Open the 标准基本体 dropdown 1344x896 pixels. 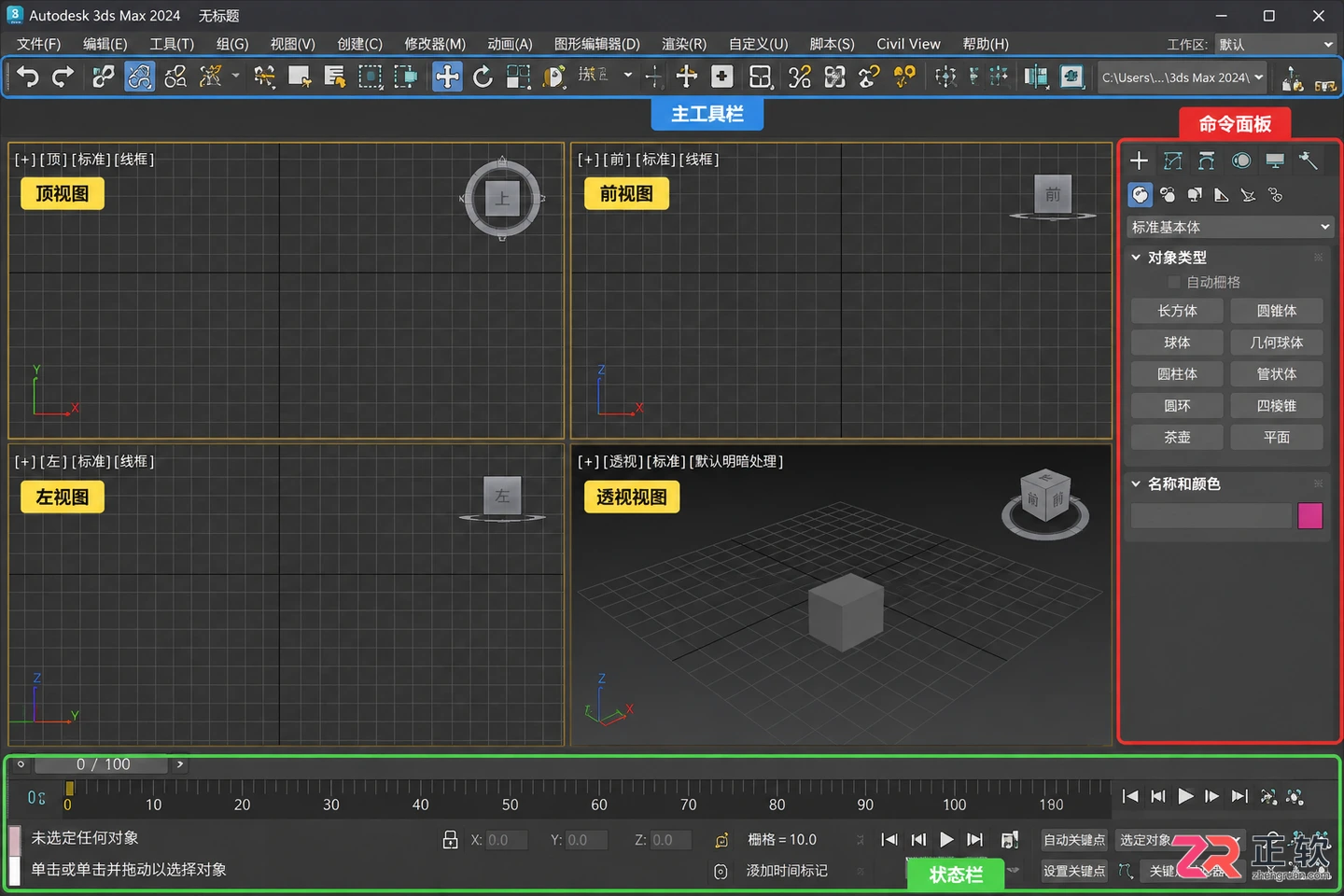tap(1230, 227)
